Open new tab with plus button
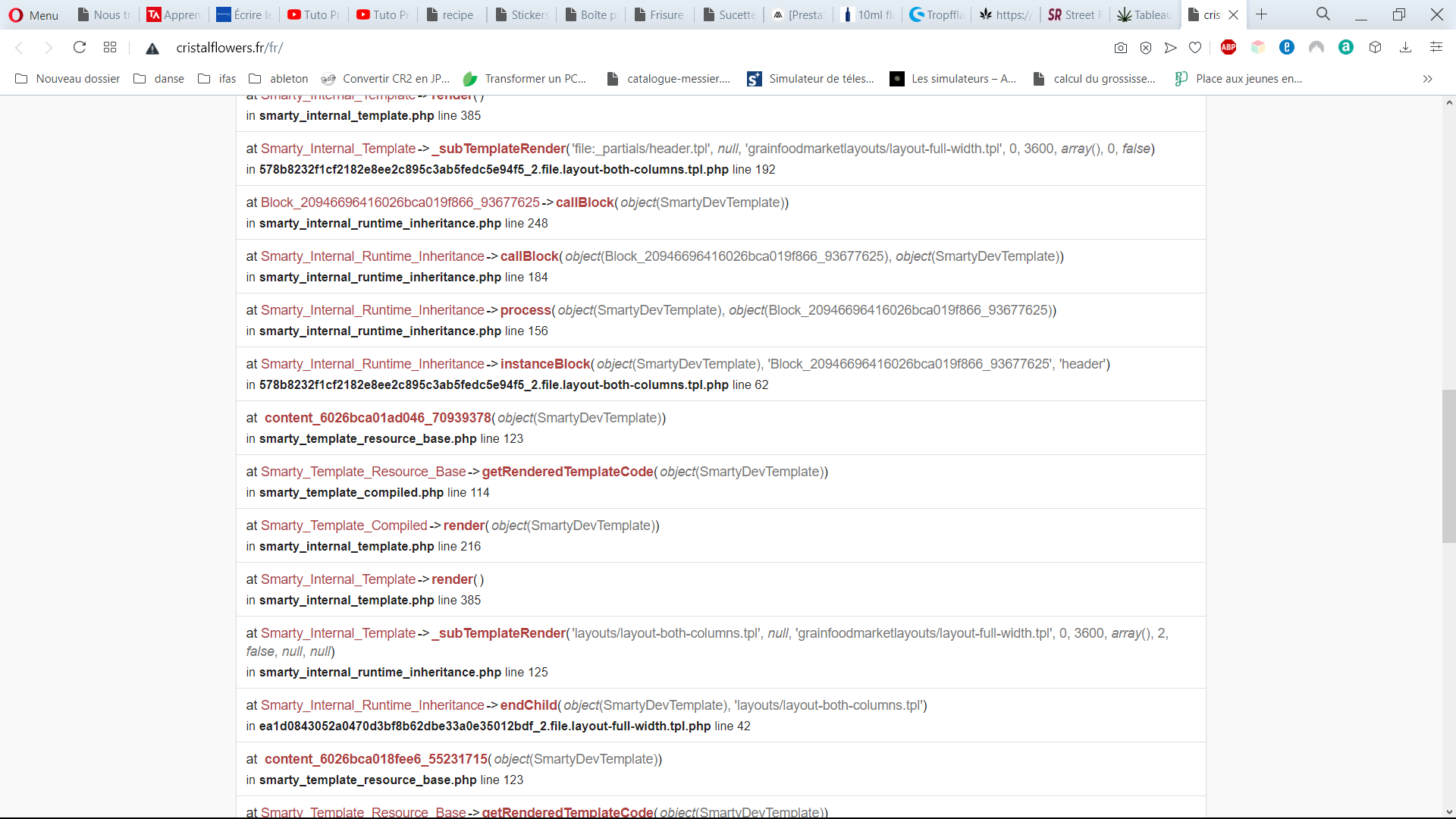This screenshot has height=819, width=1456. point(1261,14)
